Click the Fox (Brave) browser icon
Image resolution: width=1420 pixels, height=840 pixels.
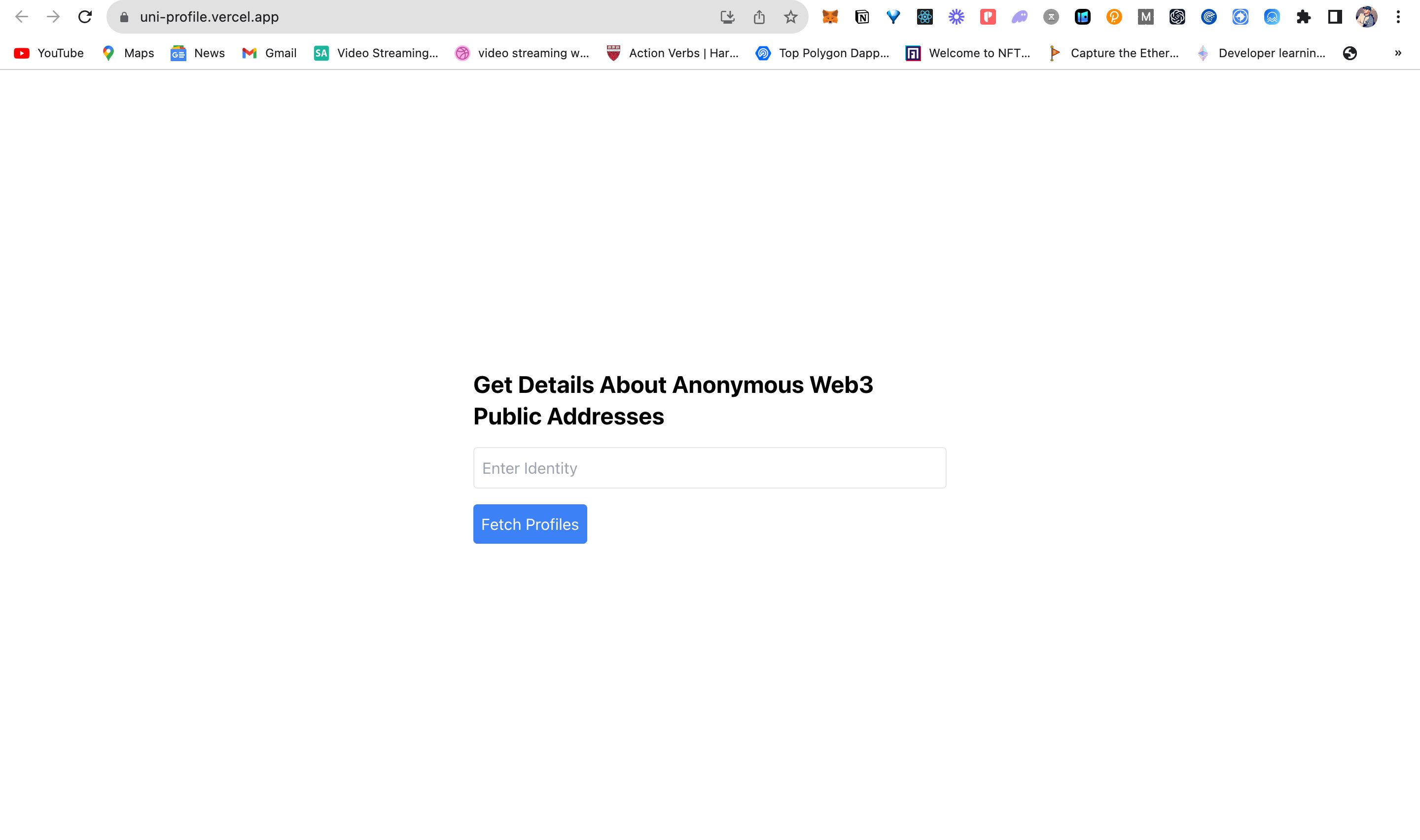tap(830, 17)
